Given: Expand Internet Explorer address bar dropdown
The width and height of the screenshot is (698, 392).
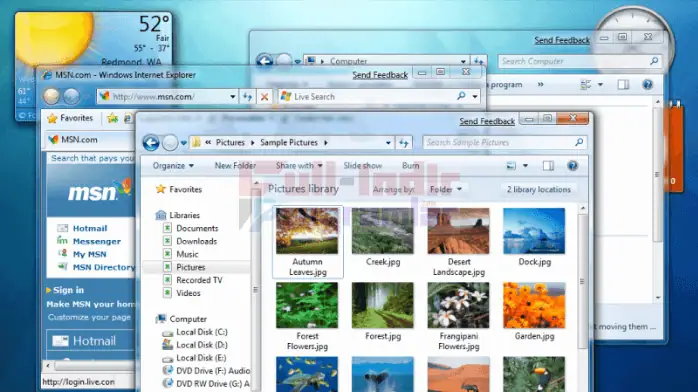Looking at the screenshot, I should click(x=232, y=97).
